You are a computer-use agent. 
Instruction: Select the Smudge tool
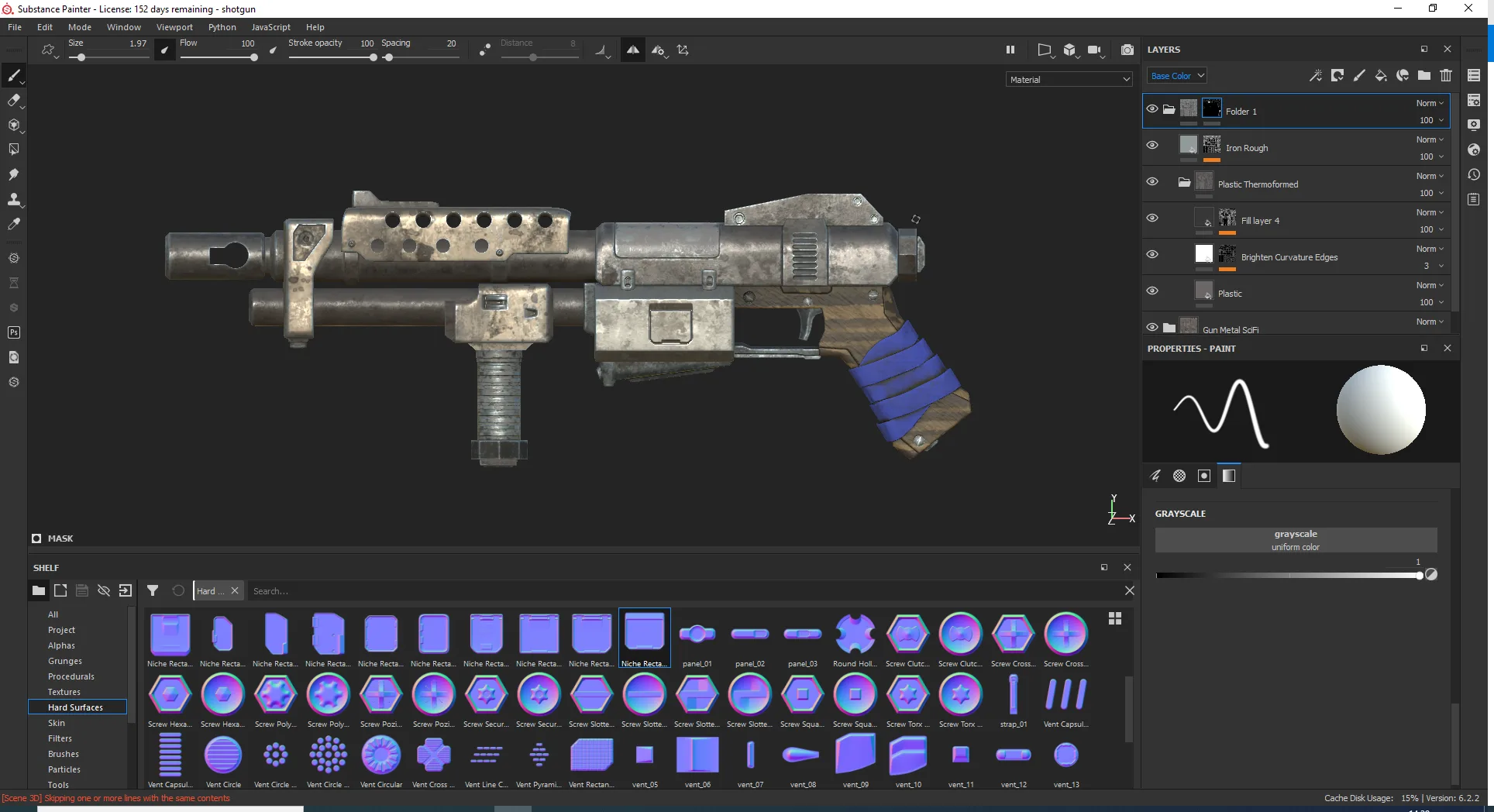tap(14, 174)
